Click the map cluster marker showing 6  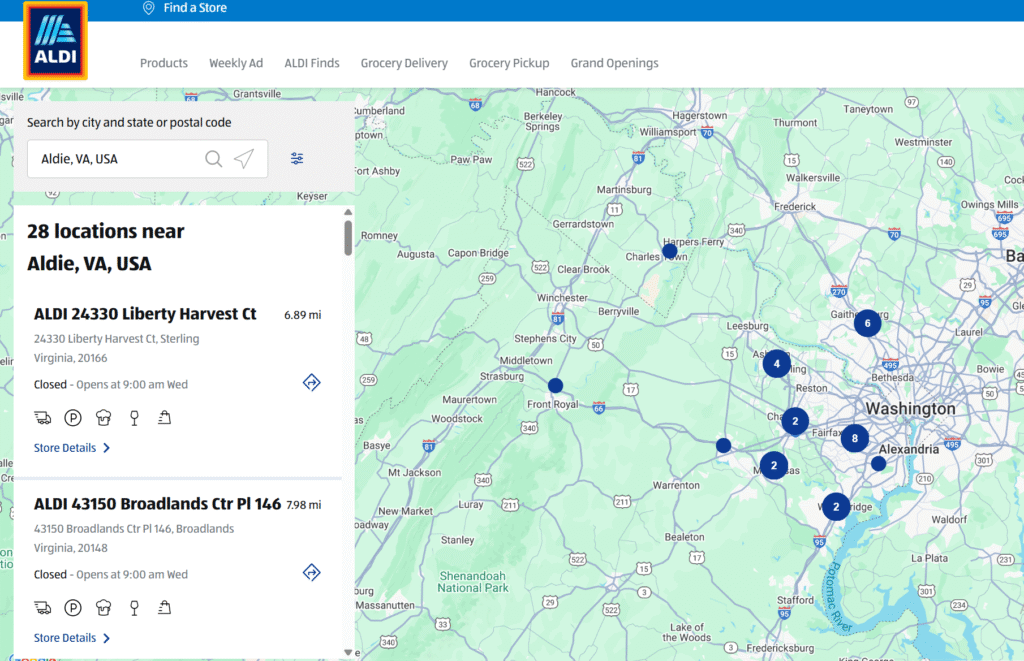pos(867,323)
